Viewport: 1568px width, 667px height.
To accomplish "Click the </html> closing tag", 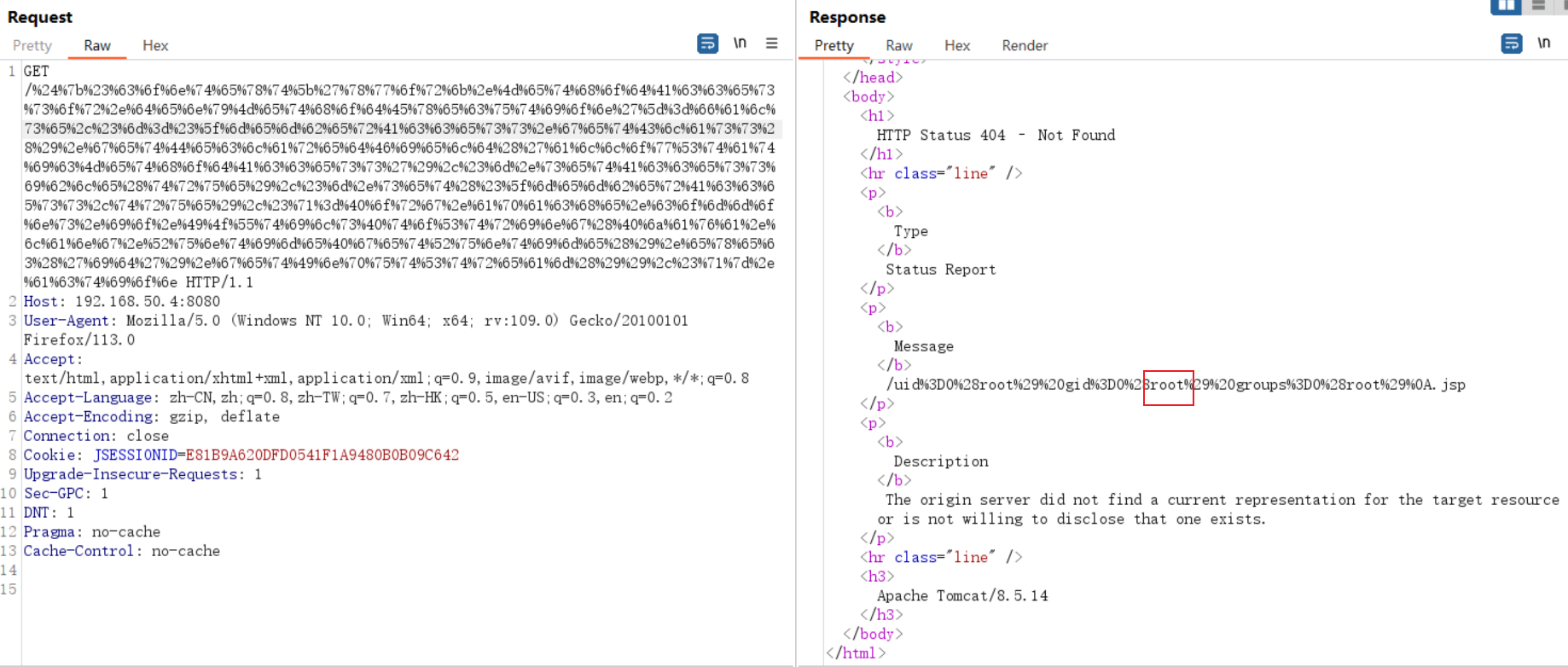I will tap(856, 653).
